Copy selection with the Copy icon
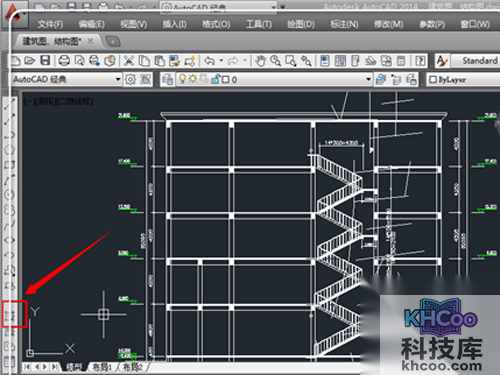The width and height of the screenshot is (500, 375). coord(144,61)
